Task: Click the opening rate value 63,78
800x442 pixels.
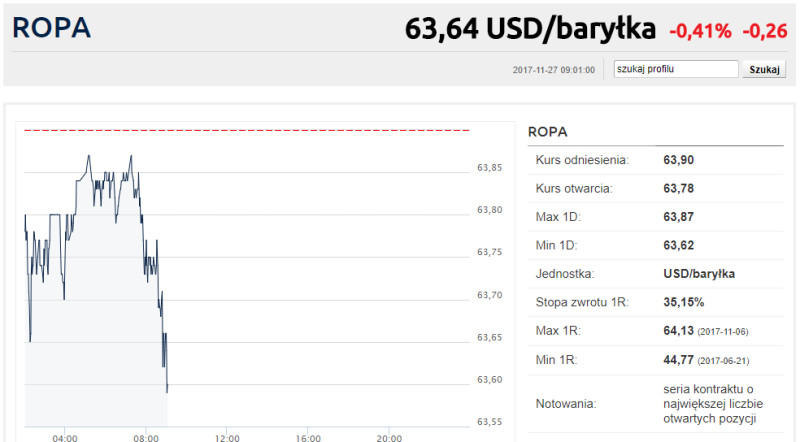Action: pyautogui.click(x=679, y=188)
